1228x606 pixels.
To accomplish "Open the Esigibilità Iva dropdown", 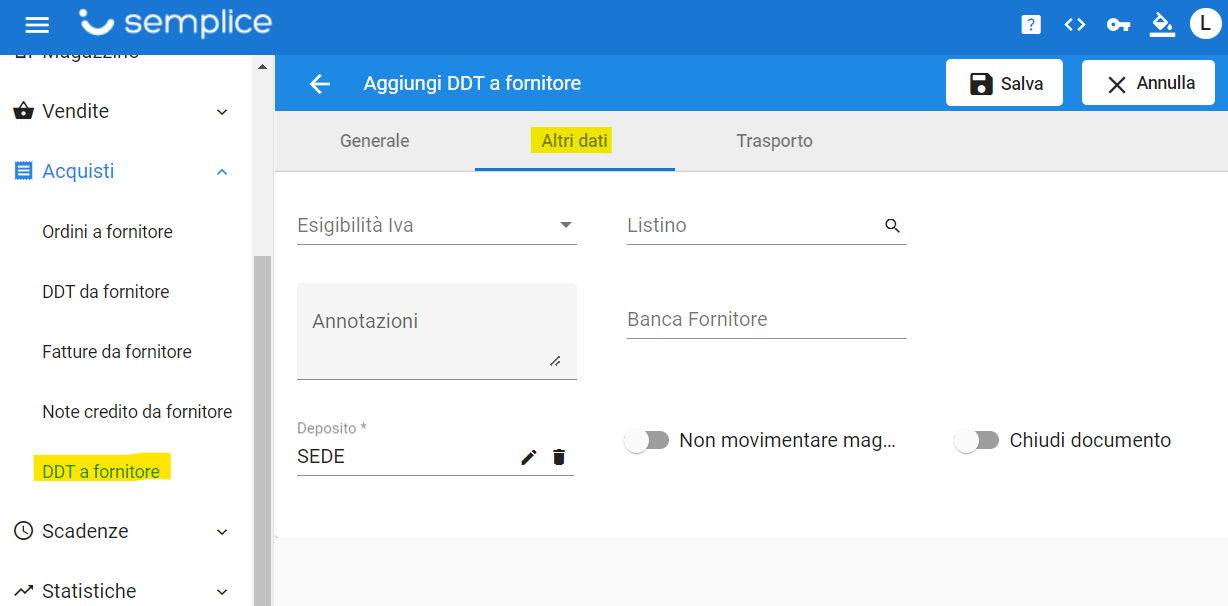I will [x=437, y=226].
